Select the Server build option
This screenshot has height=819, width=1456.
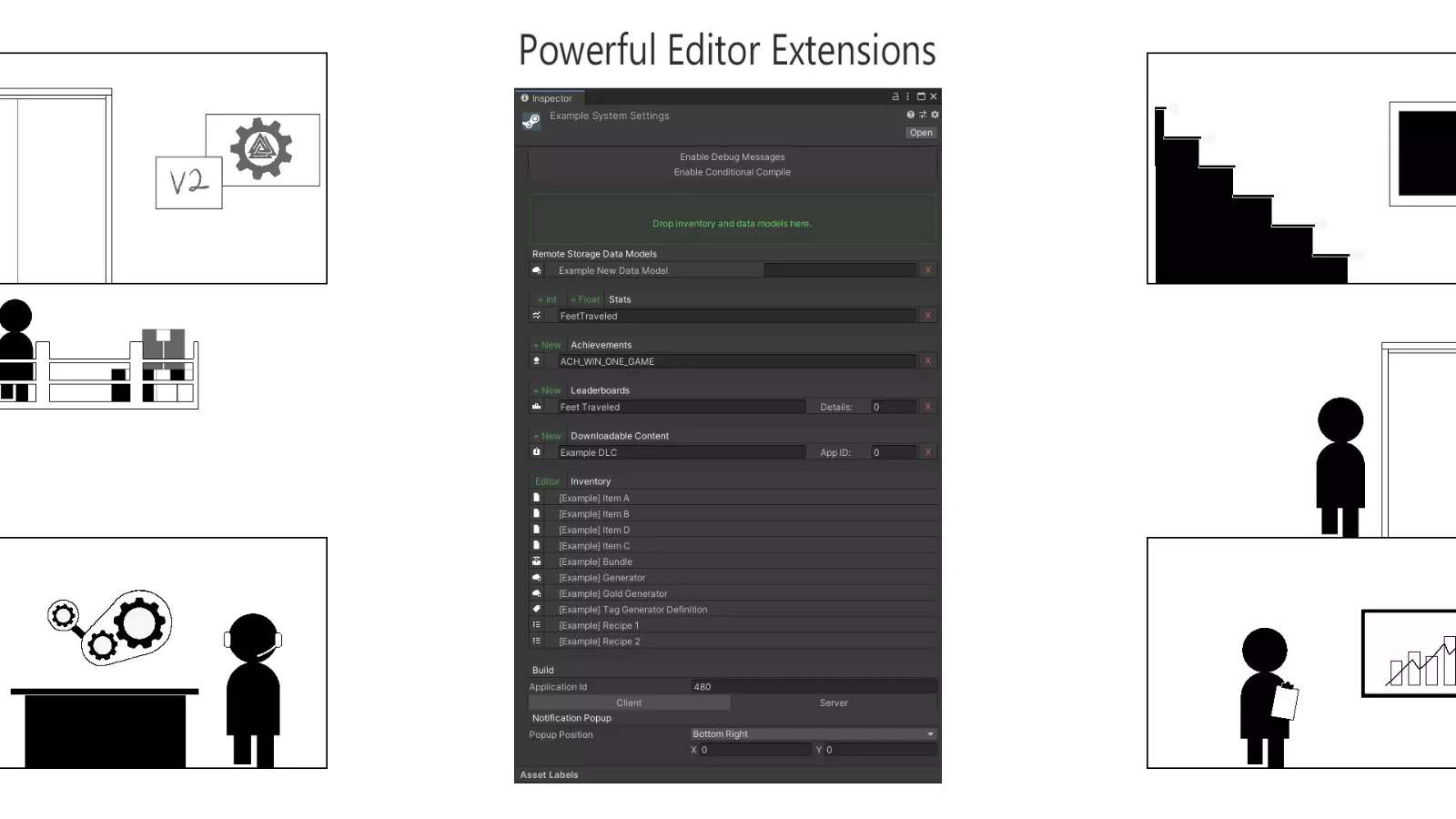(834, 703)
